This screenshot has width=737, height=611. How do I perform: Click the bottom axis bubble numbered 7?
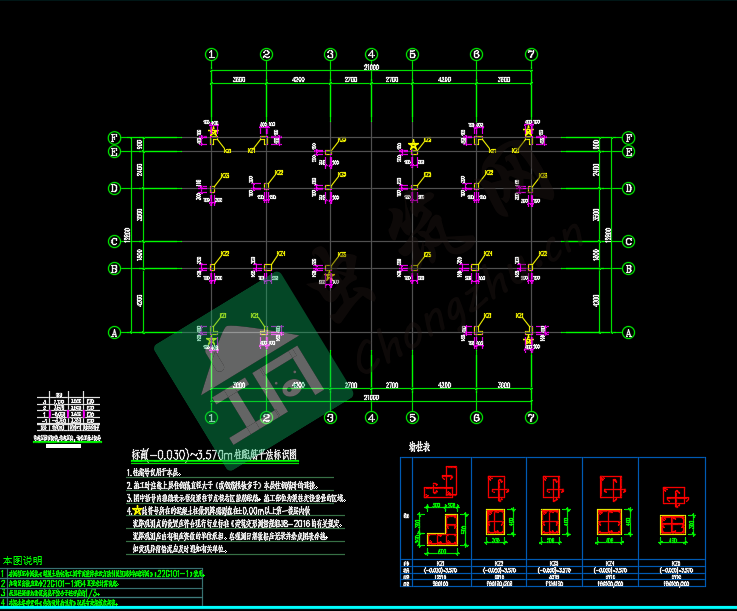pyautogui.click(x=531, y=417)
